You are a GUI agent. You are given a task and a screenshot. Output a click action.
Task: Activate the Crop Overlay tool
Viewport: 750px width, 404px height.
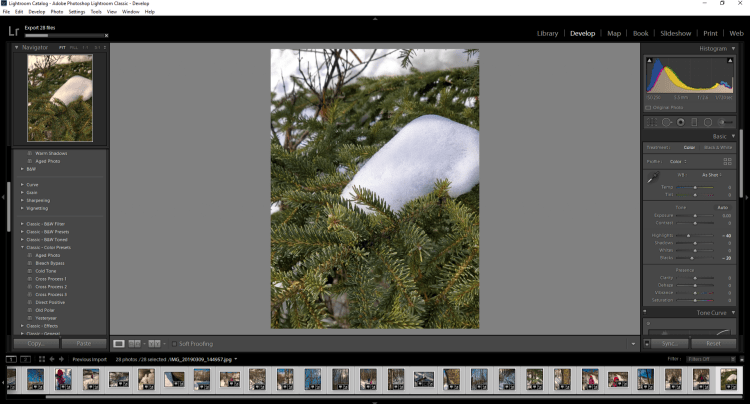click(652, 122)
